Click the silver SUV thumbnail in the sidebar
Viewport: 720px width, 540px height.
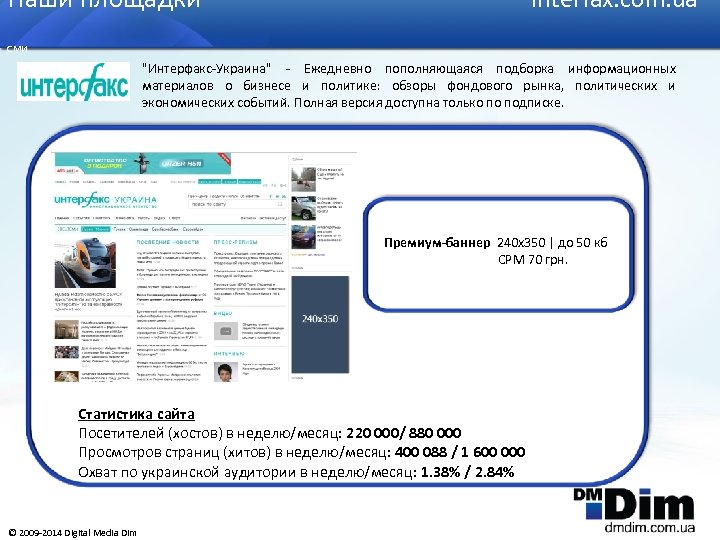pos(304,208)
